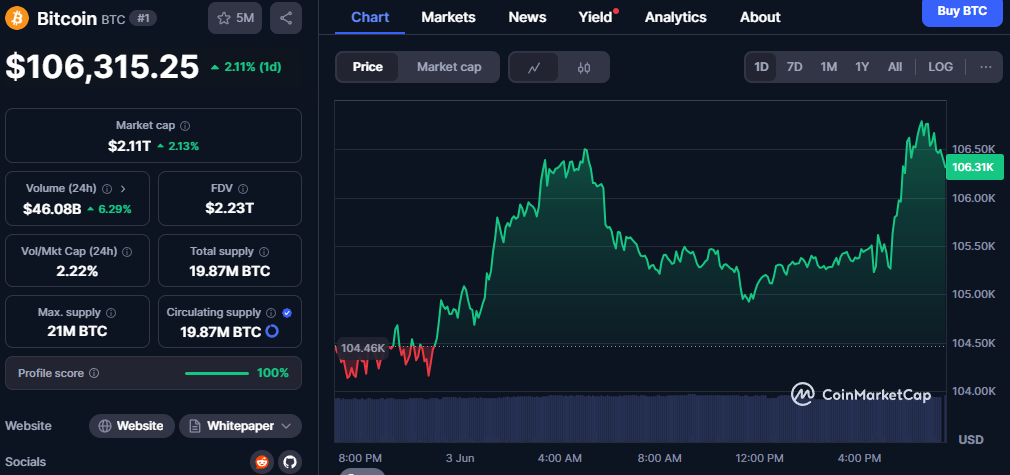Click the Buy BTC button
This screenshot has width=1010, height=475.
(962, 11)
